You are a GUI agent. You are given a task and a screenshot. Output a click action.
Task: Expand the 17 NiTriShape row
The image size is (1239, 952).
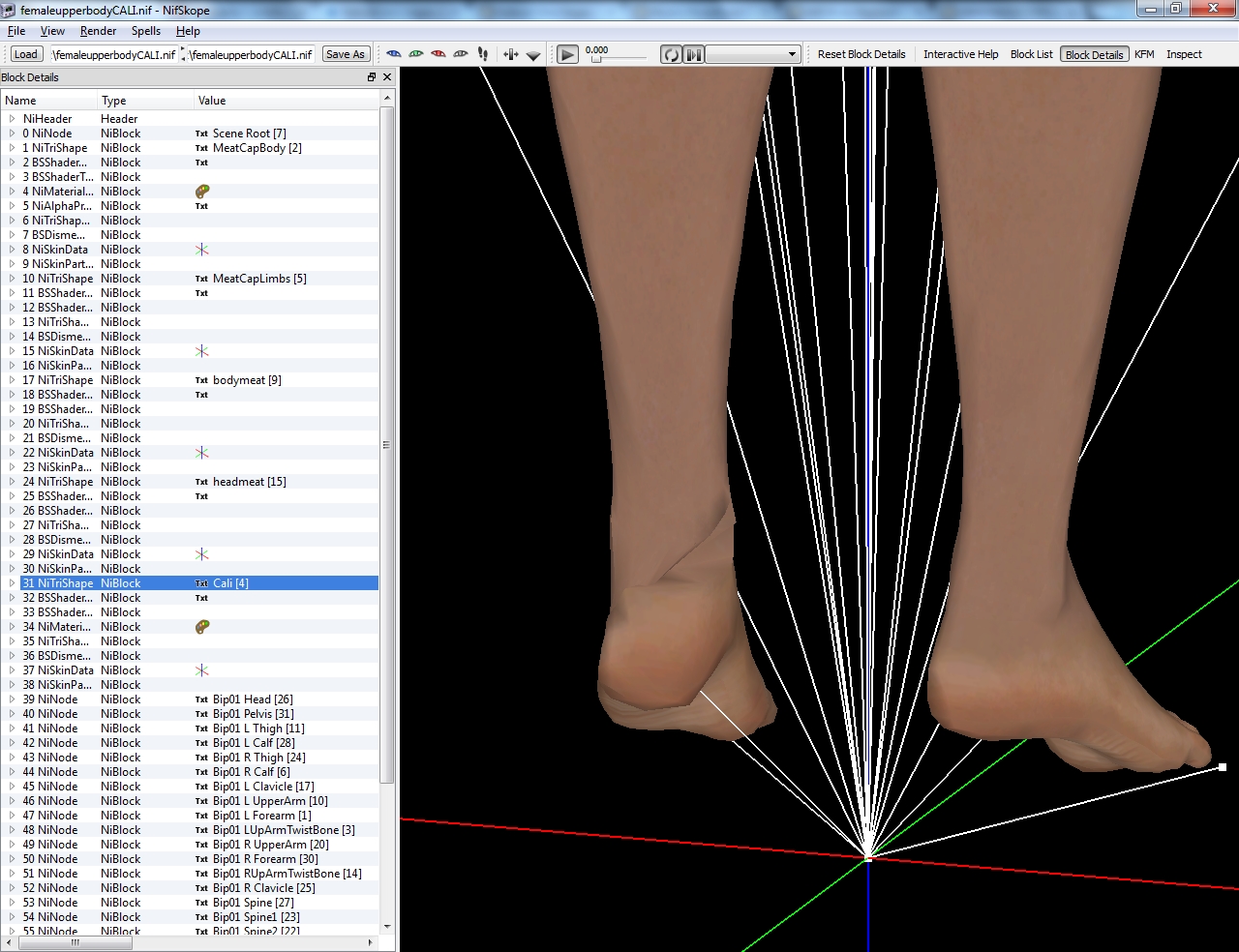[12, 380]
